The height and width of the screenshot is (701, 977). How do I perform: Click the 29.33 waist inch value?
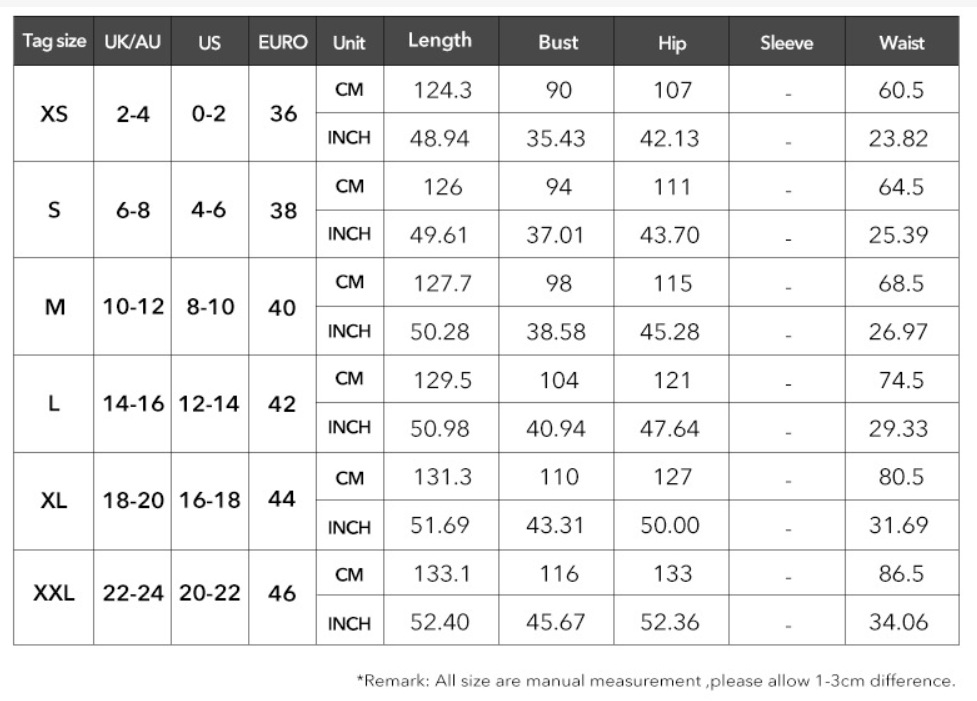click(898, 428)
